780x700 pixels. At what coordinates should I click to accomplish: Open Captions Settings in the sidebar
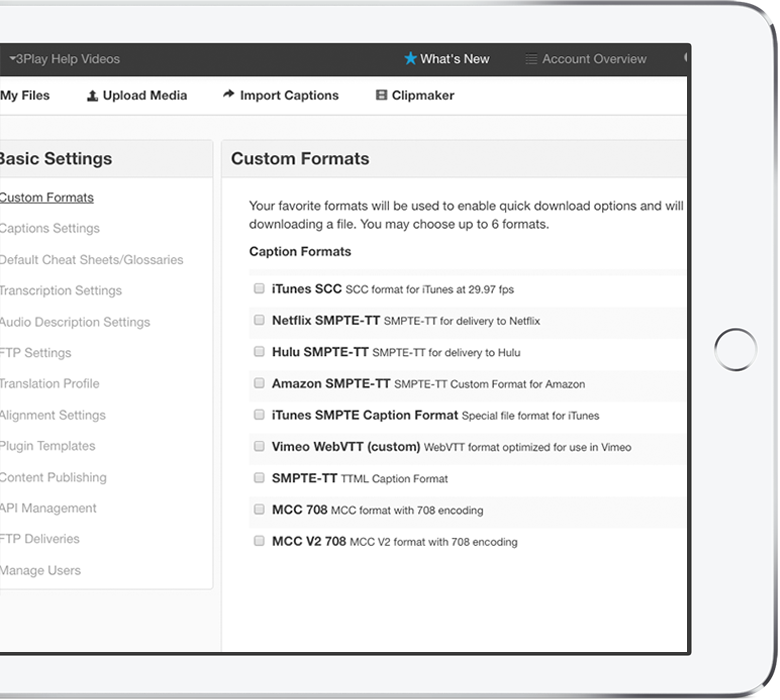pyautogui.click(x=50, y=228)
